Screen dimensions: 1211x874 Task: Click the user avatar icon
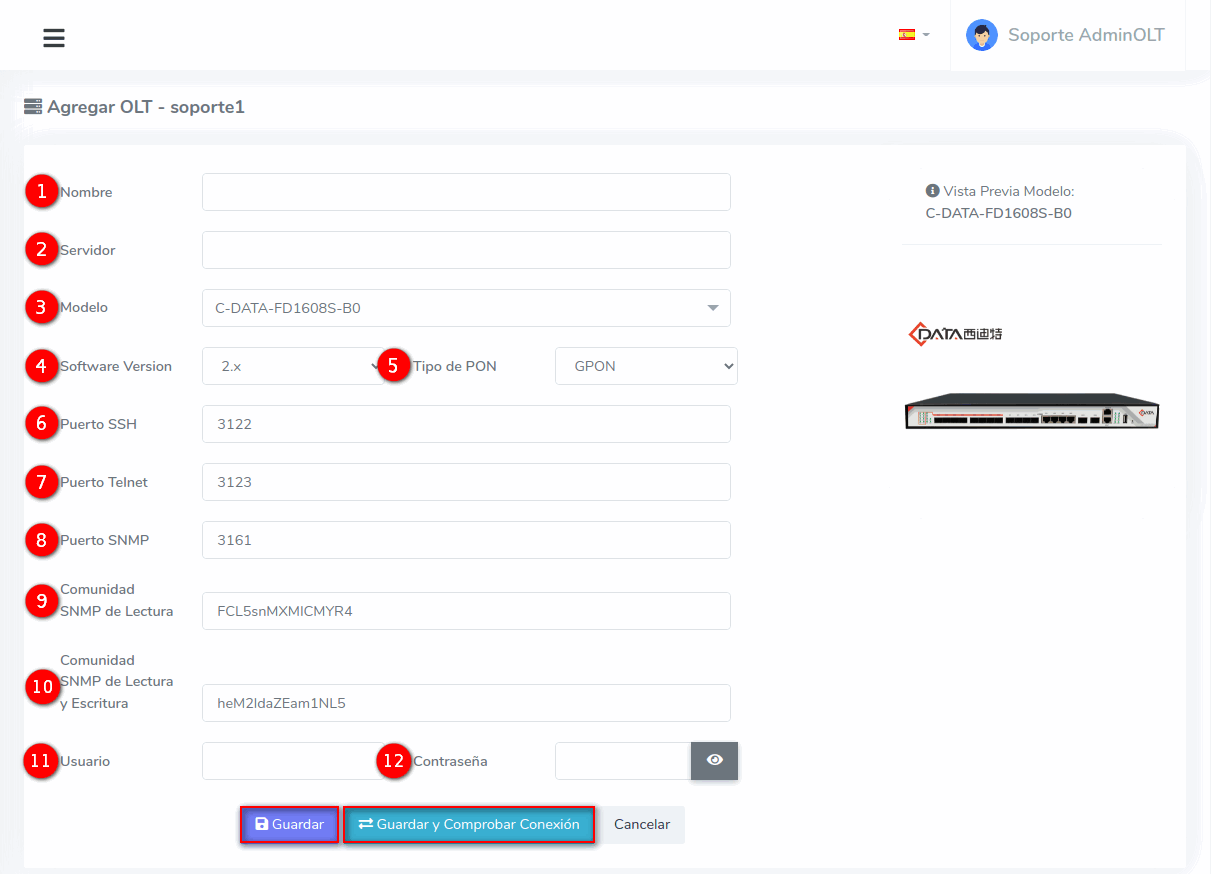[x=981, y=35]
